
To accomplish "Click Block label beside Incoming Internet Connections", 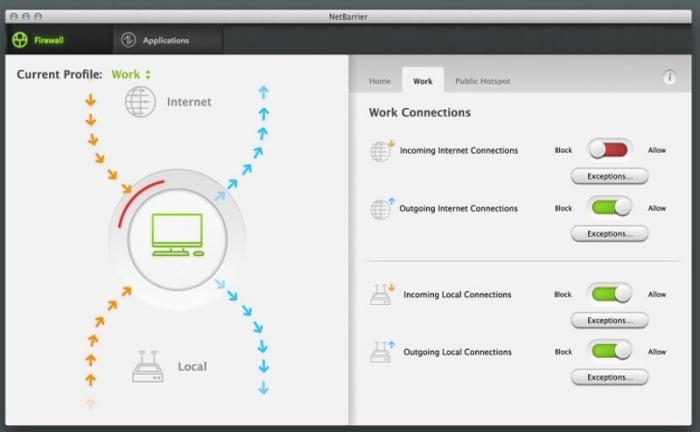I will coord(563,150).
